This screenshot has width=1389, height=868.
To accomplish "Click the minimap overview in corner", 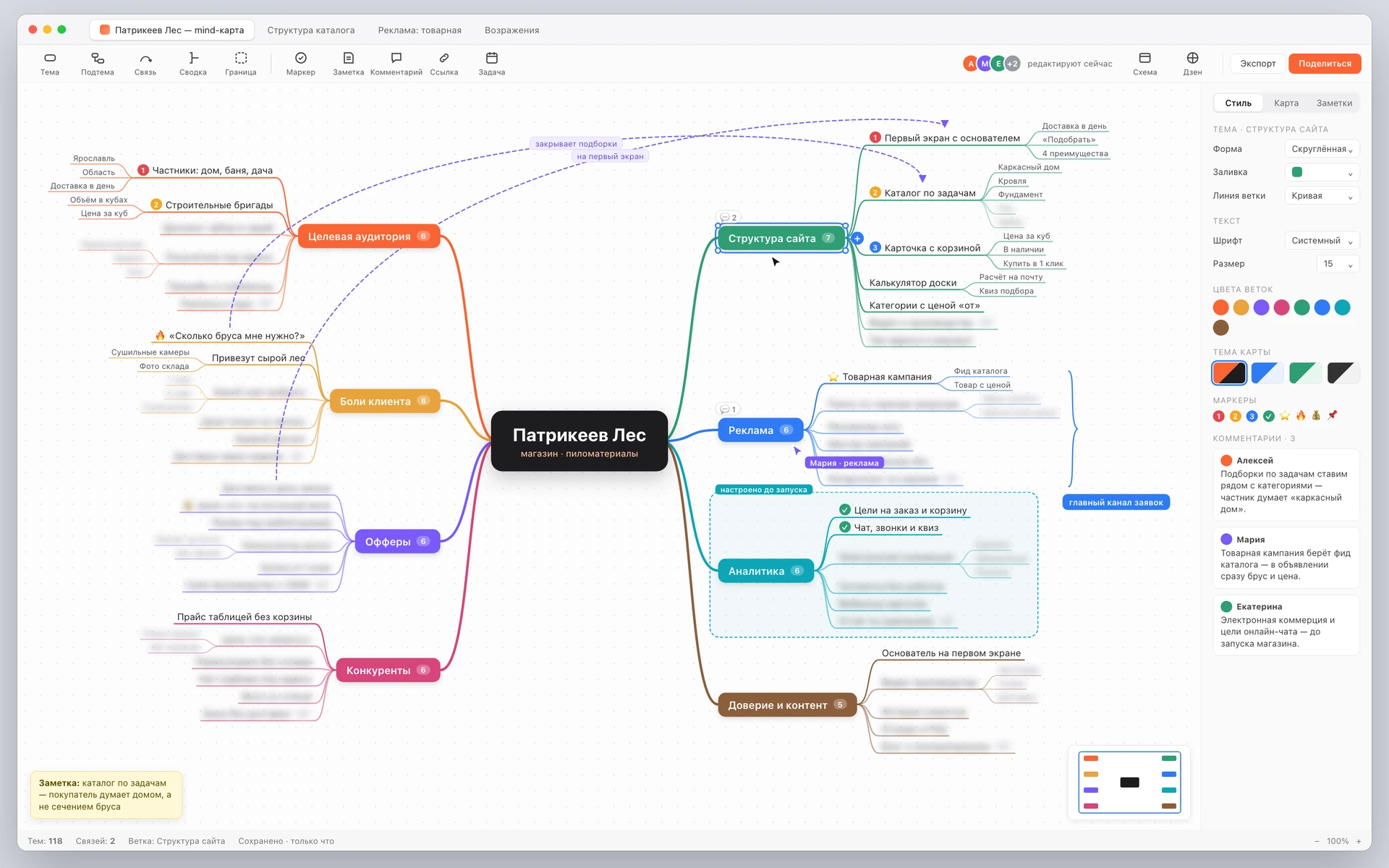I will coord(1129,782).
